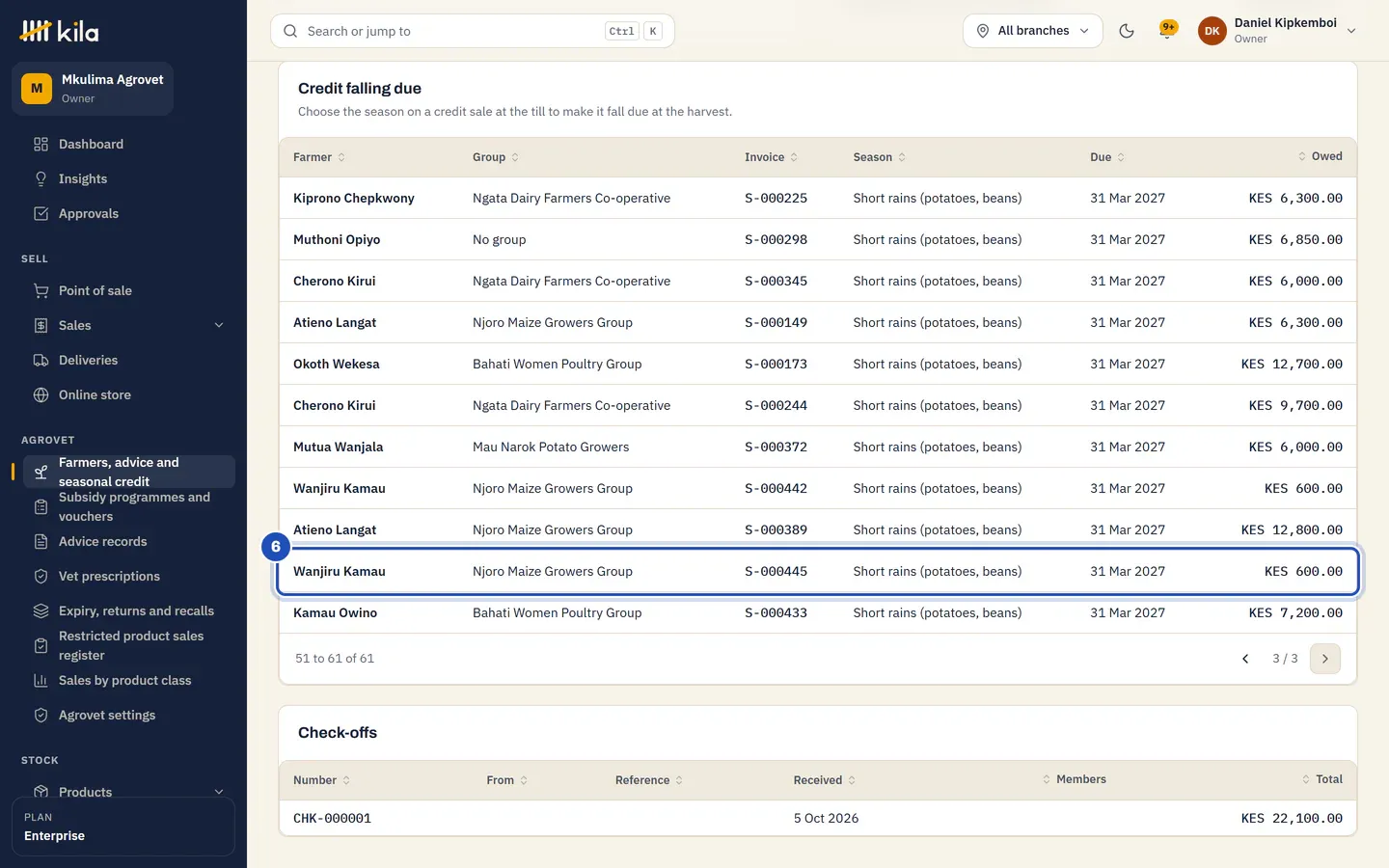Open the Sales menu item
The height and width of the screenshot is (868, 1389).
[128, 326]
